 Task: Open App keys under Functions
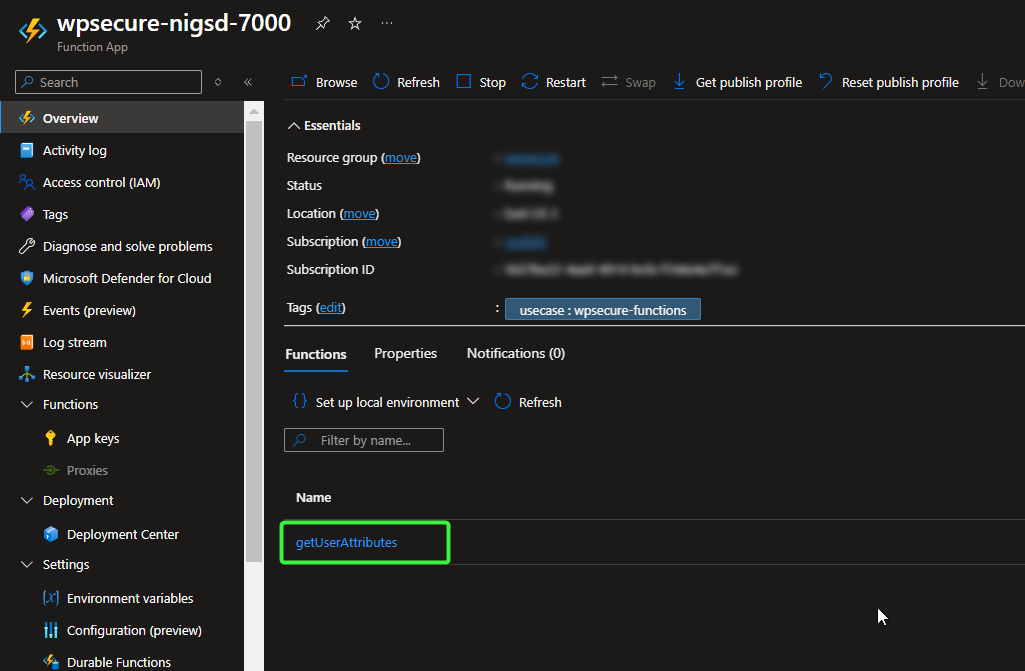(92, 438)
